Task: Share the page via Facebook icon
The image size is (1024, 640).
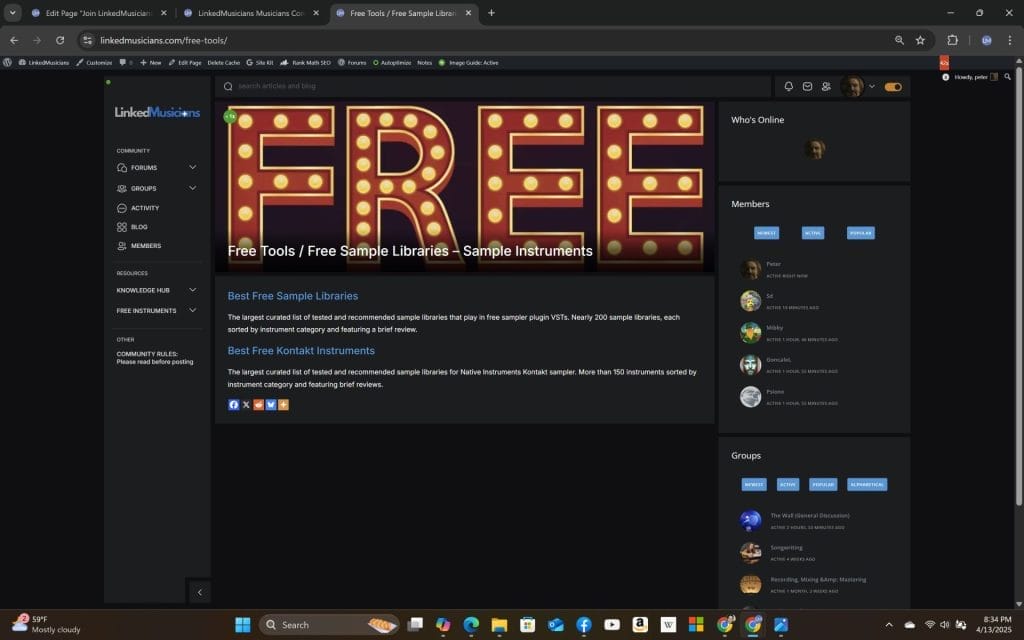Action: [x=234, y=405]
